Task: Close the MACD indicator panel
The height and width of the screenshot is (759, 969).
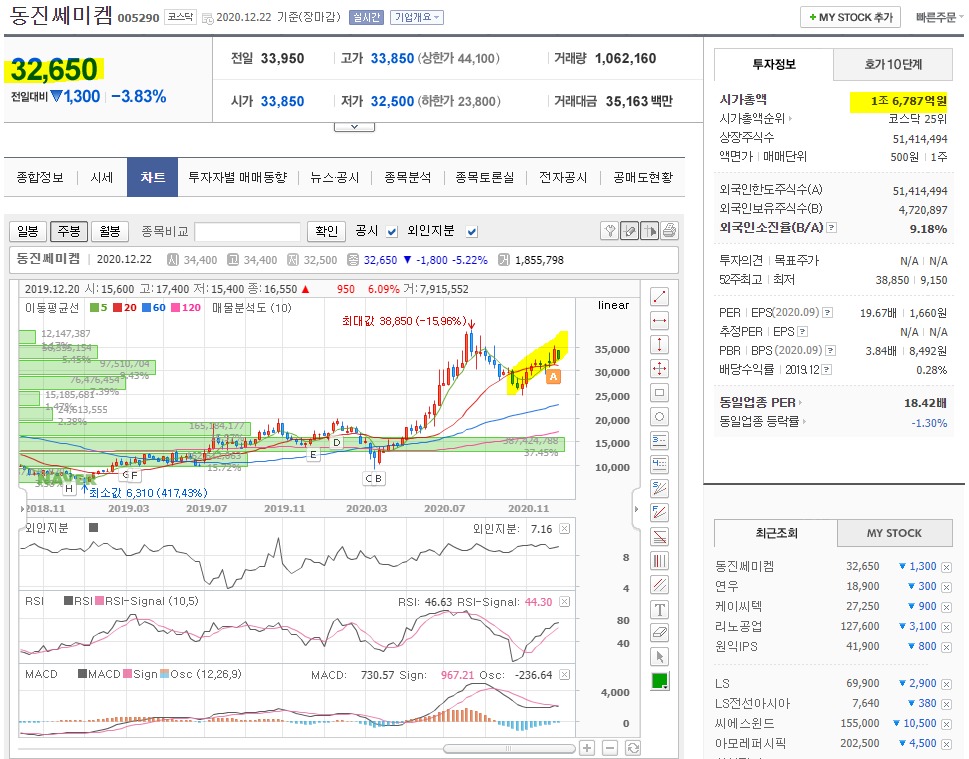Action: pos(564,674)
